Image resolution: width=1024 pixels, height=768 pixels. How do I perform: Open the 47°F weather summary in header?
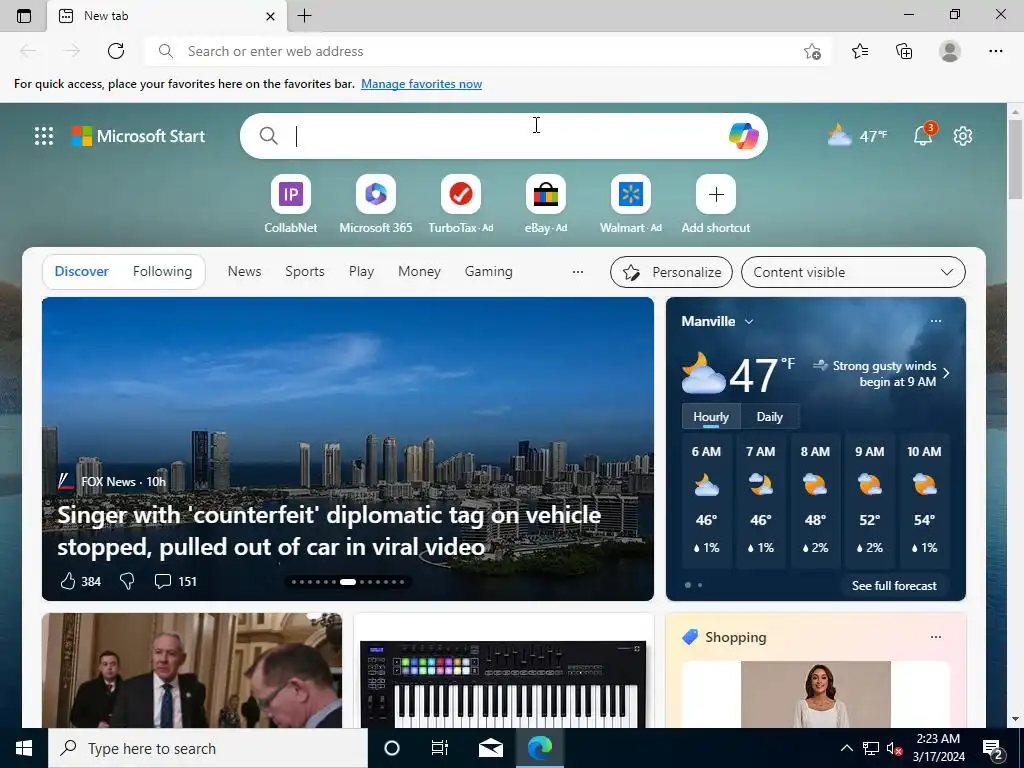tap(857, 136)
